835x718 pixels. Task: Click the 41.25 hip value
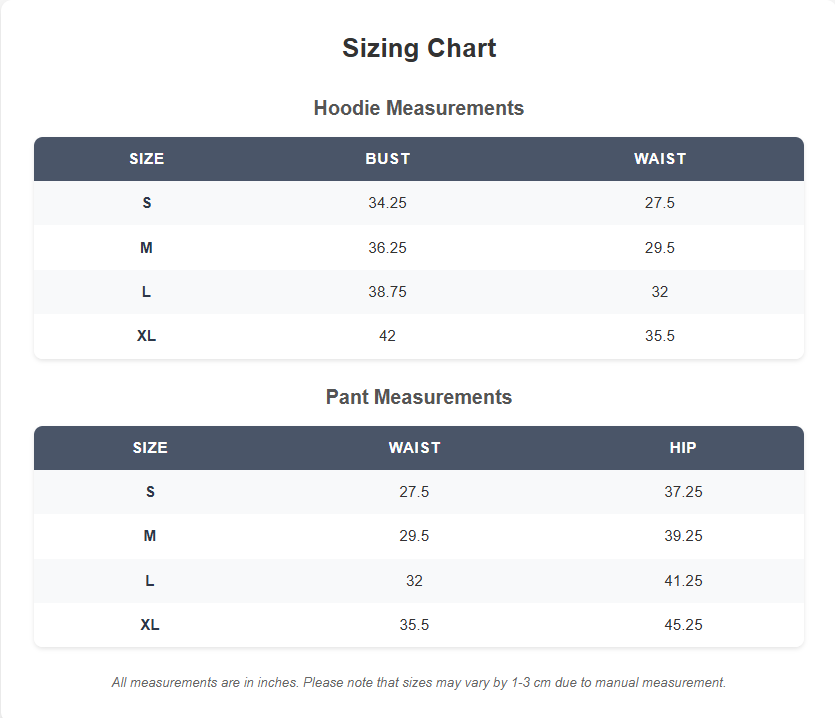click(683, 581)
